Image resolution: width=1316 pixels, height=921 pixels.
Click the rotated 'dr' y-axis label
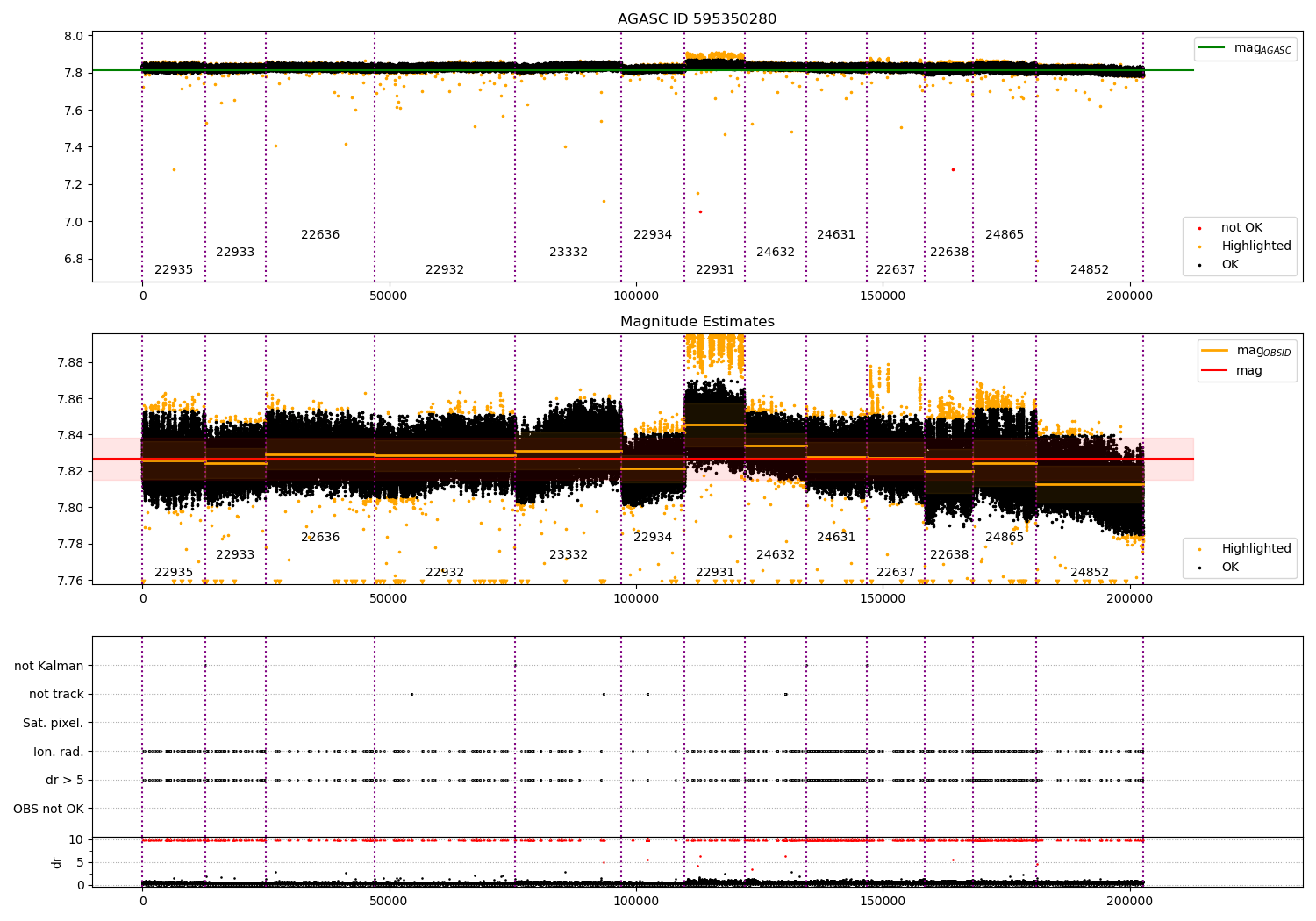[57, 862]
